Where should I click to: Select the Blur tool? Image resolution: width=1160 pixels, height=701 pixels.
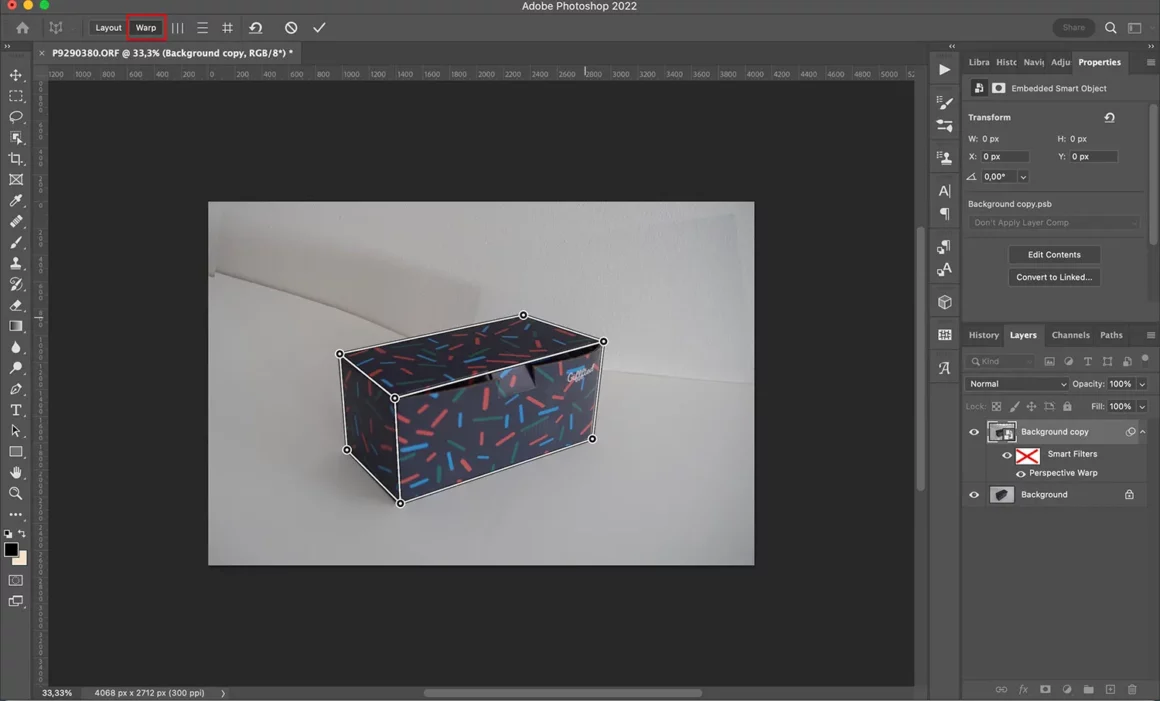[x=16, y=347]
